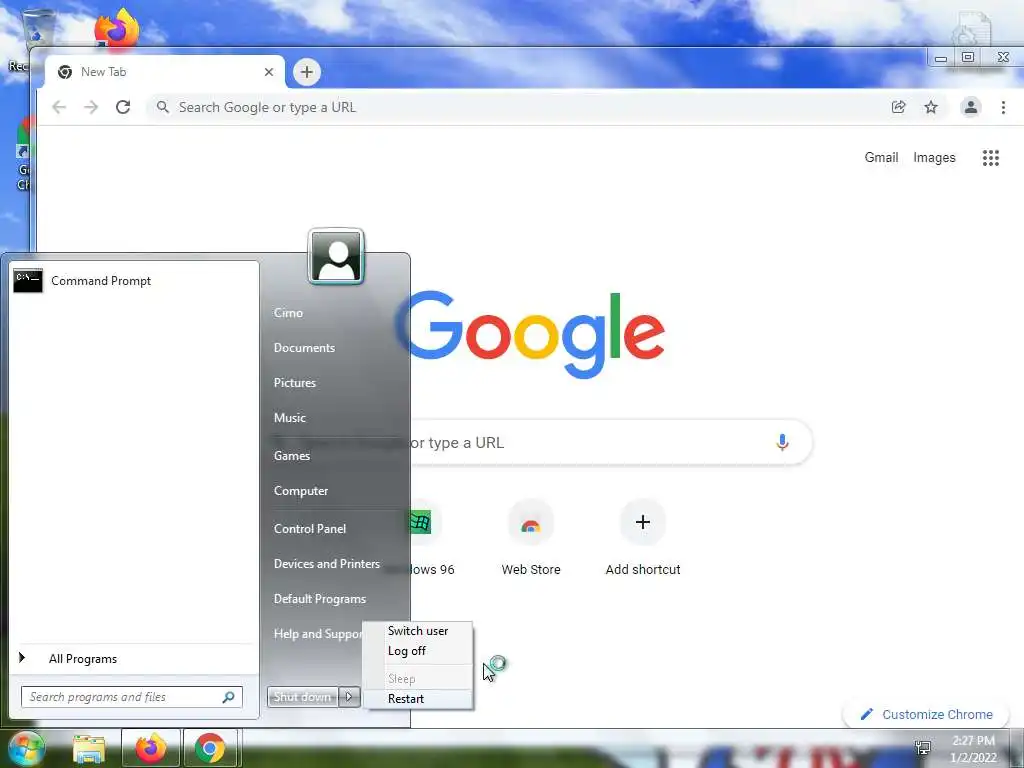Click the Chrome forward arrow
This screenshot has width=1024, height=768.
[91, 107]
